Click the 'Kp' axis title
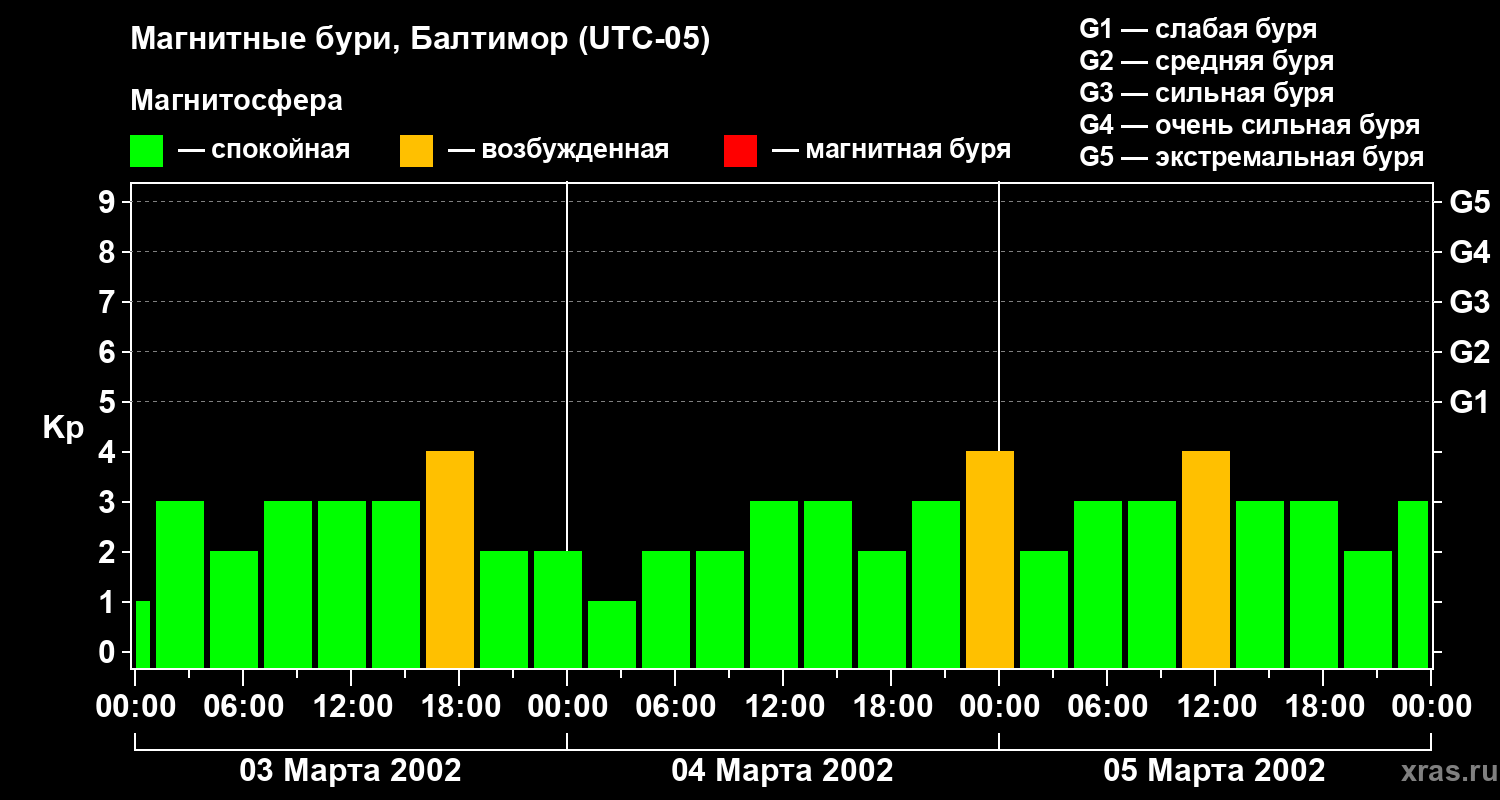1500x800 pixels. [63, 428]
